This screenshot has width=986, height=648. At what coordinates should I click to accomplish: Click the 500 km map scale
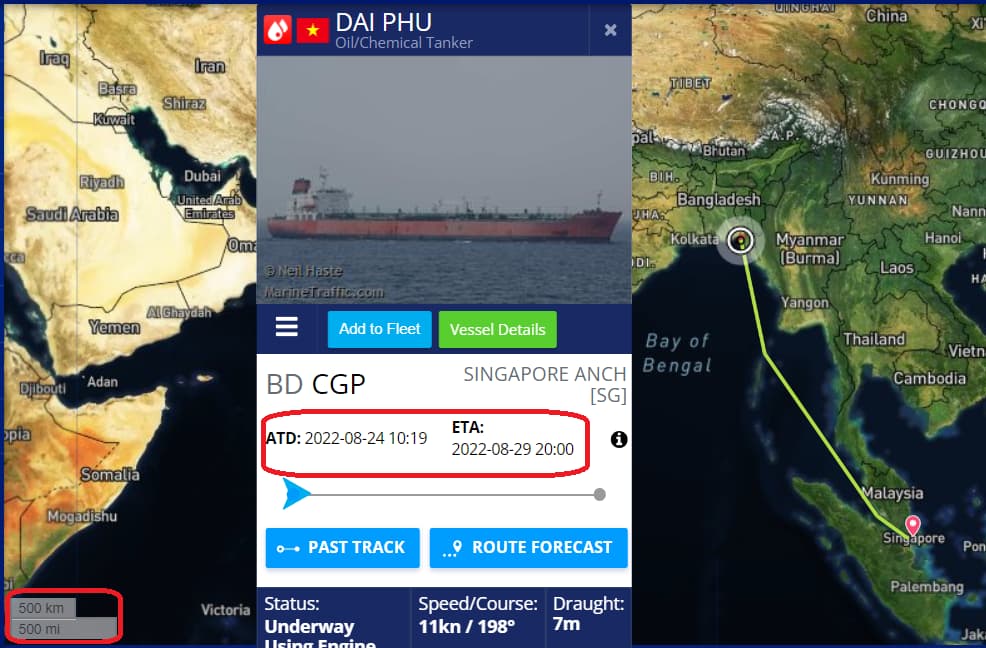[x=43, y=608]
